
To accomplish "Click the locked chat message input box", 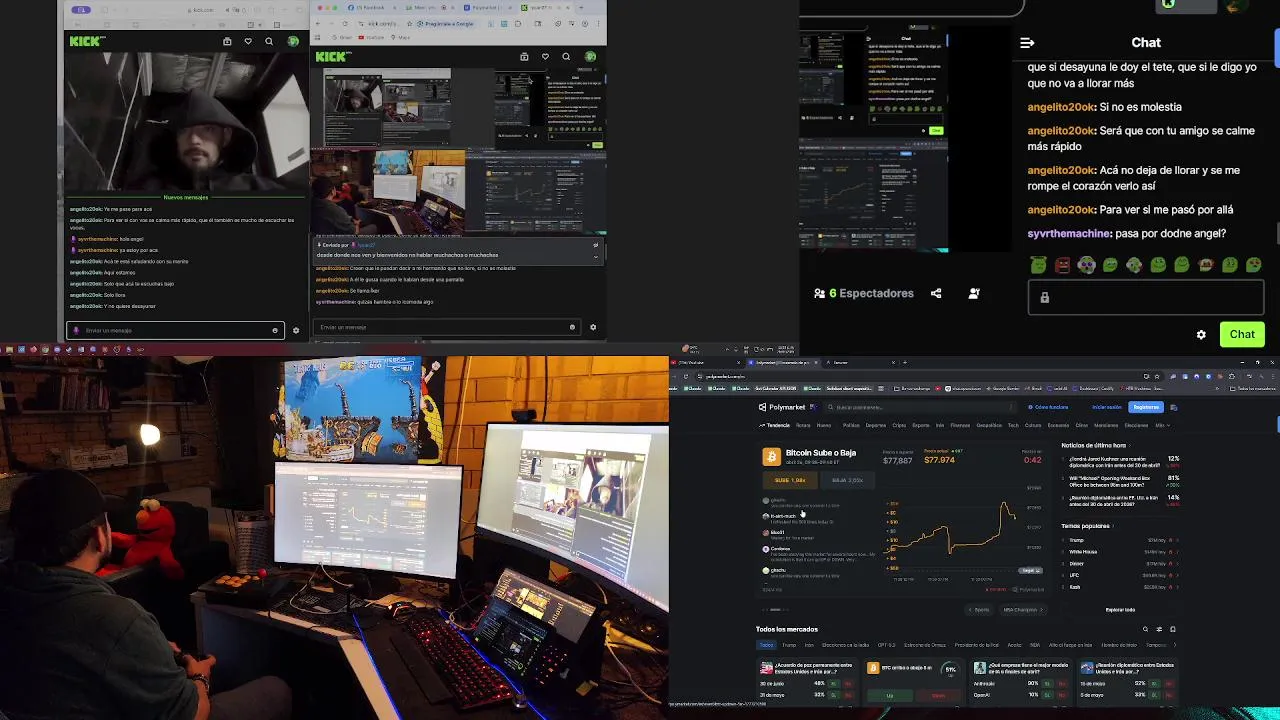I will [1146, 297].
